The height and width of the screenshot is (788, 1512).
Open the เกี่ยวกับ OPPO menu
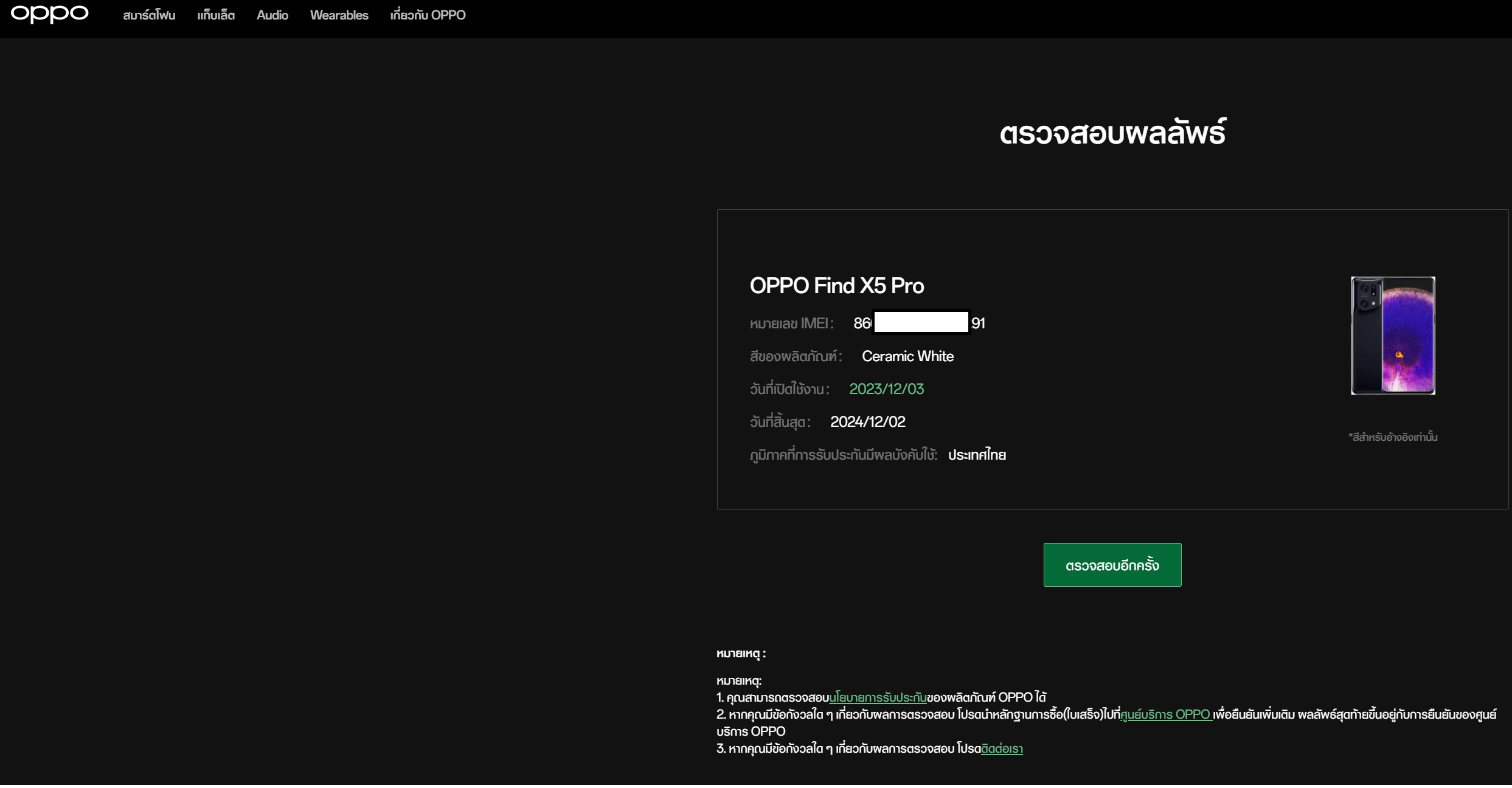click(x=428, y=15)
